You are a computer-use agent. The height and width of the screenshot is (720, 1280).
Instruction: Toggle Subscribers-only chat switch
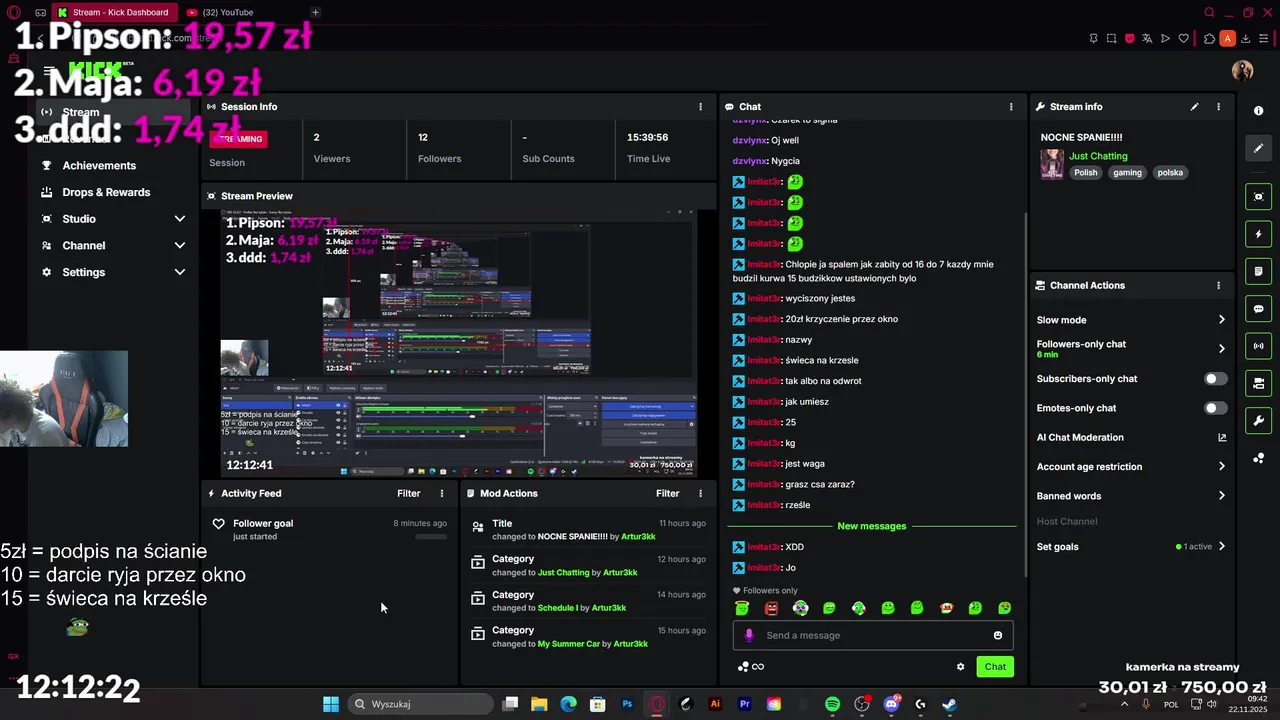1215,379
